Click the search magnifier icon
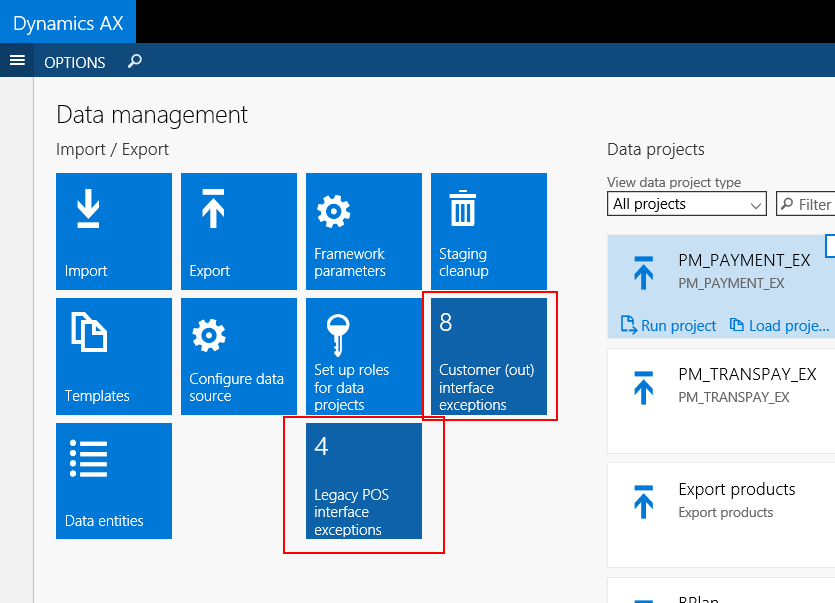835x603 pixels. [135, 61]
